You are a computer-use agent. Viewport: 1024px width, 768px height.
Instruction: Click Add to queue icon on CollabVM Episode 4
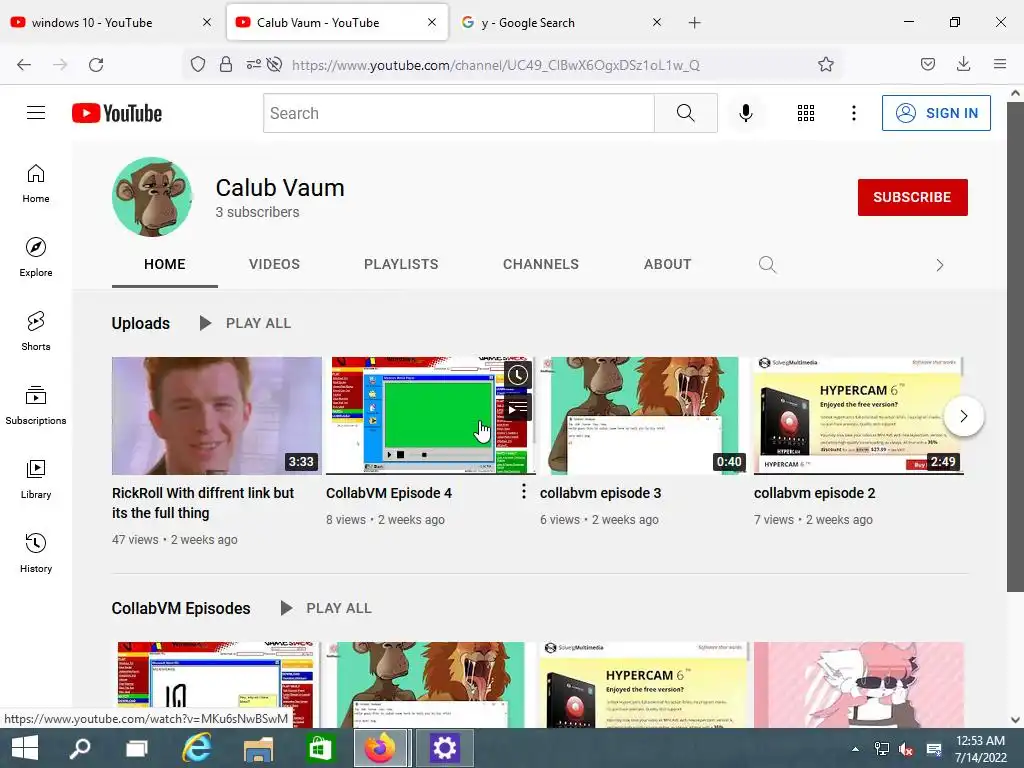coord(518,408)
